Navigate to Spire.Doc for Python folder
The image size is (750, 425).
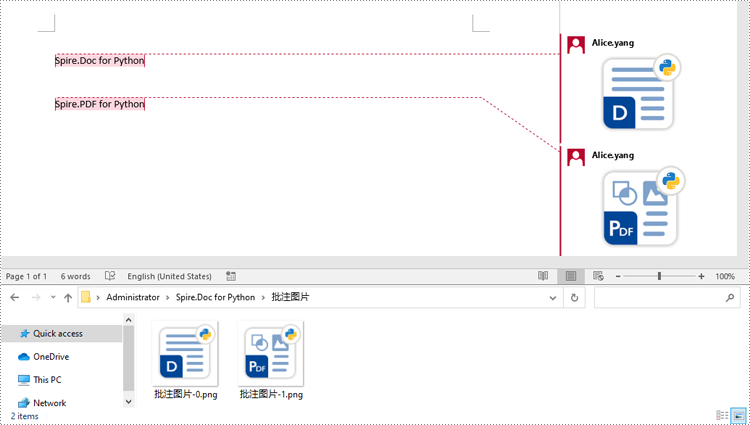[215, 297]
